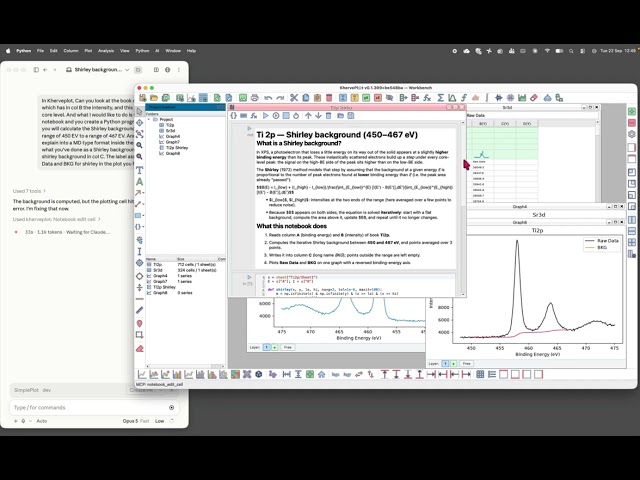
Task: Open macOS Spotlight search icon
Action: tap(571, 51)
